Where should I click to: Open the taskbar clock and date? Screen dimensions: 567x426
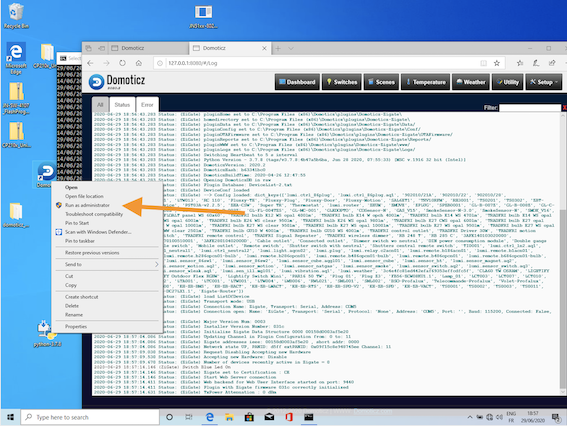(533, 417)
